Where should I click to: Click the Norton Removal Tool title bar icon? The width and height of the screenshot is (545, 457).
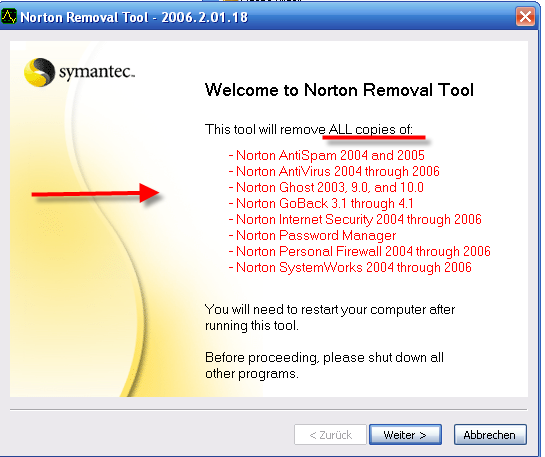(9, 16)
